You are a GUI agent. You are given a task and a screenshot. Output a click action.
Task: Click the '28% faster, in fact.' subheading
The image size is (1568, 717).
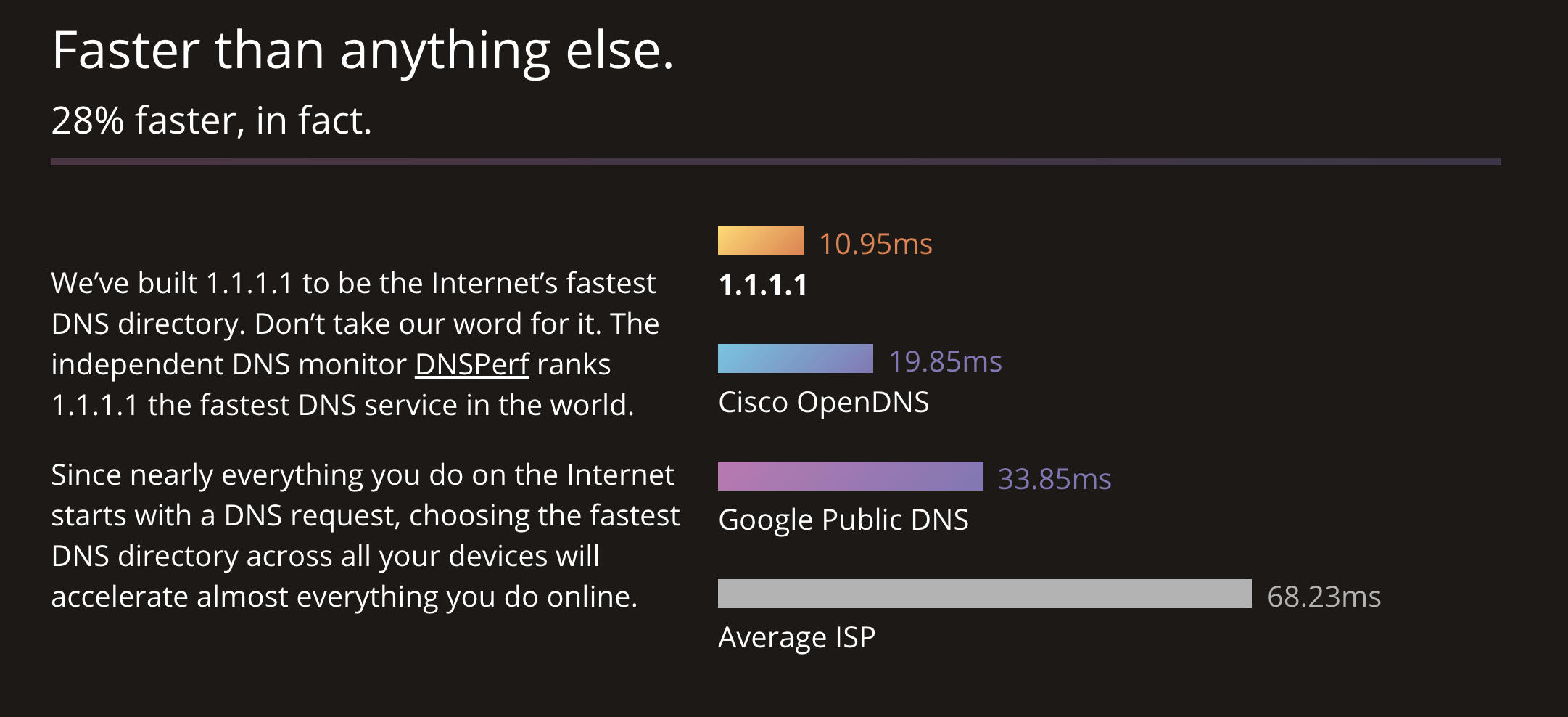click(x=211, y=120)
